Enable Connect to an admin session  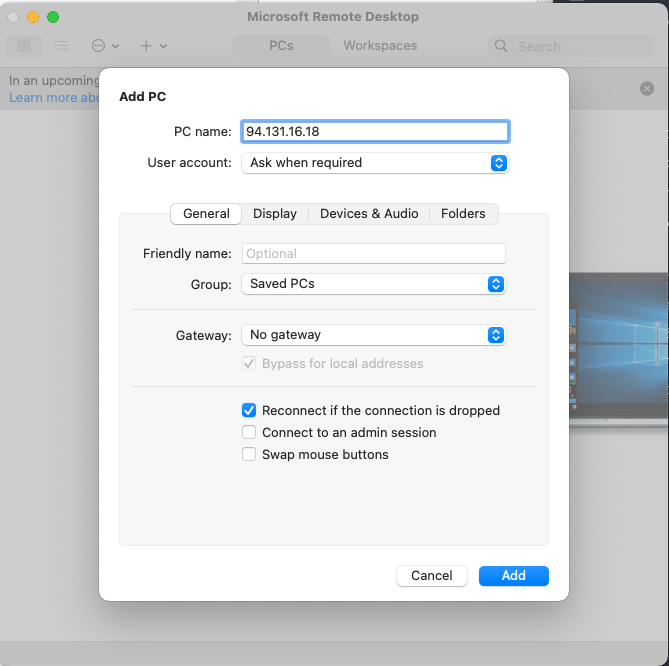click(249, 432)
